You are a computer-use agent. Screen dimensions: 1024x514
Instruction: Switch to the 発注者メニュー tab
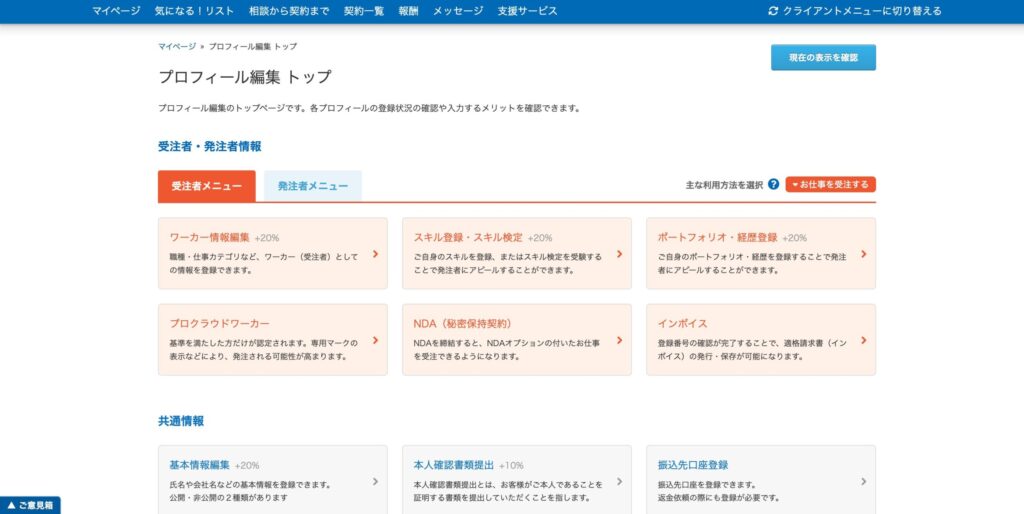[x=313, y=186]
